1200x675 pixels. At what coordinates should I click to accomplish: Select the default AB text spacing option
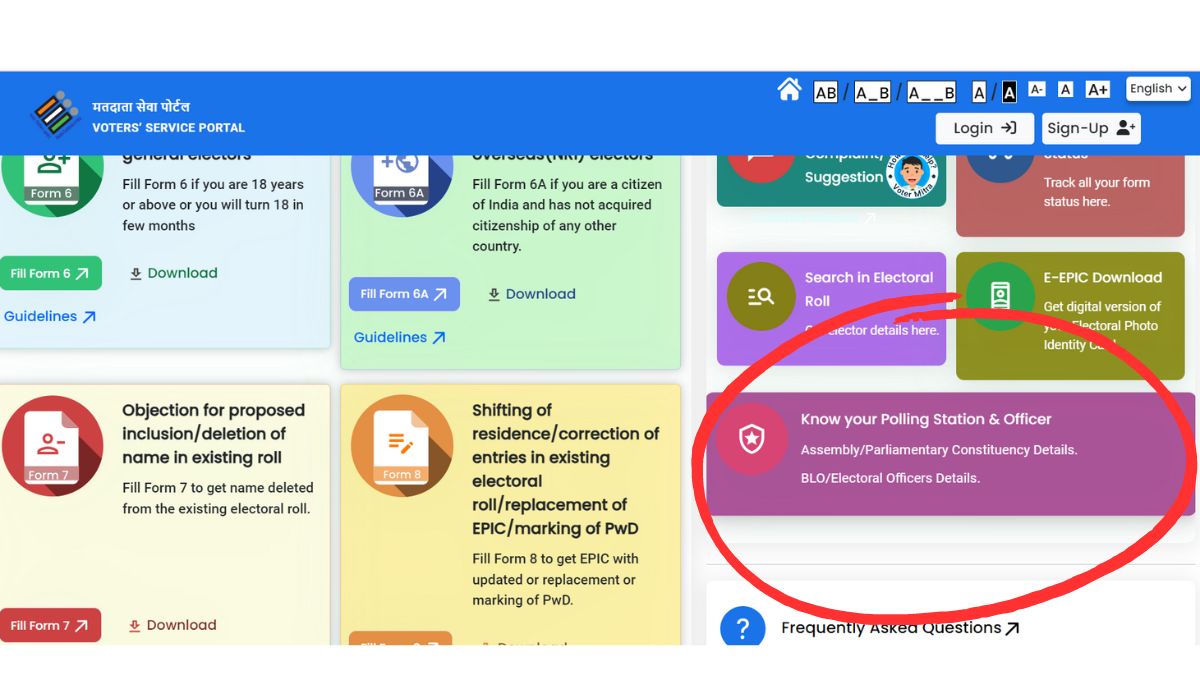(825, 92)
